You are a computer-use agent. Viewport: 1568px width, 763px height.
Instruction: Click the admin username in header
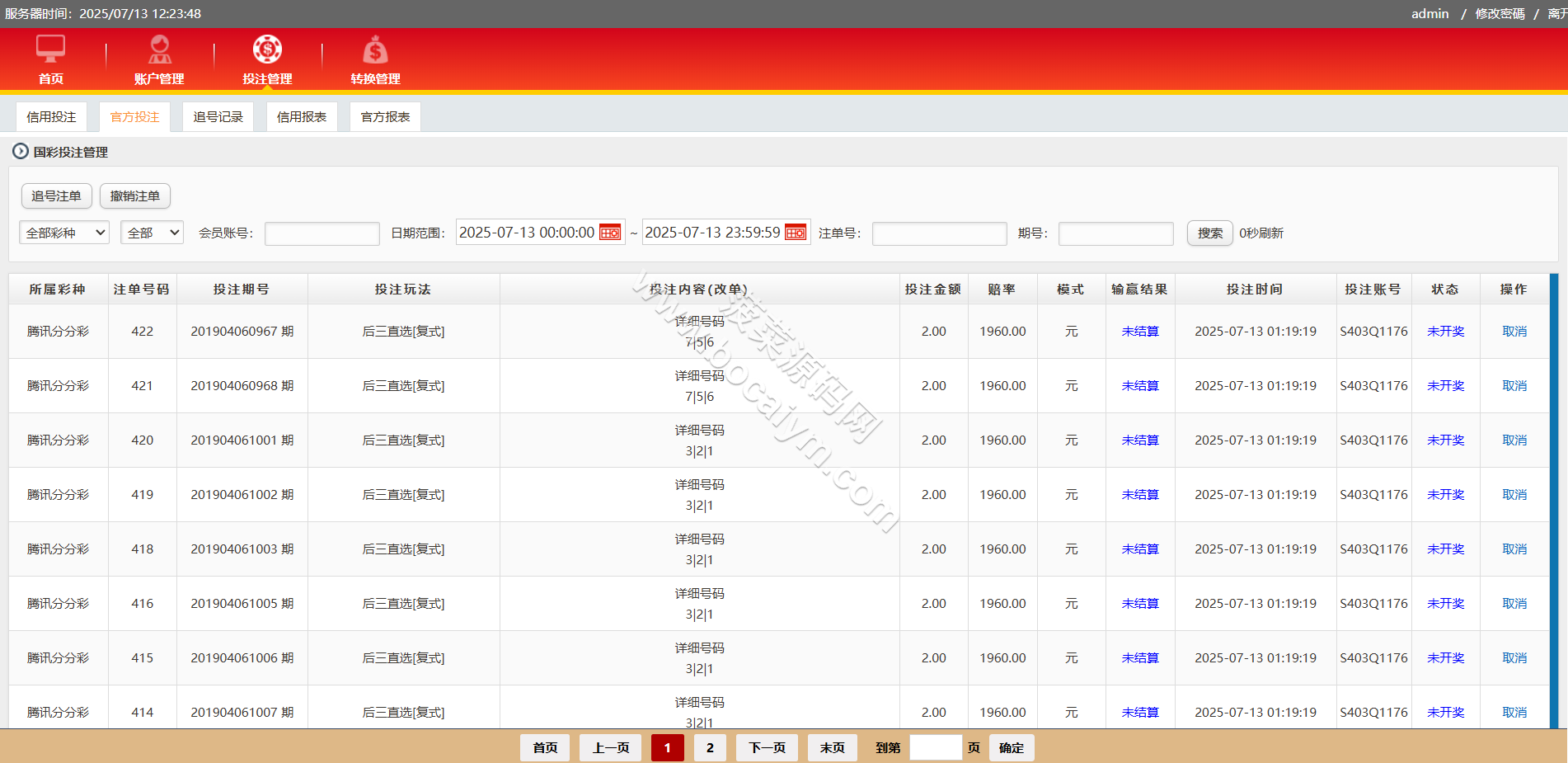tap(1430, 14)
